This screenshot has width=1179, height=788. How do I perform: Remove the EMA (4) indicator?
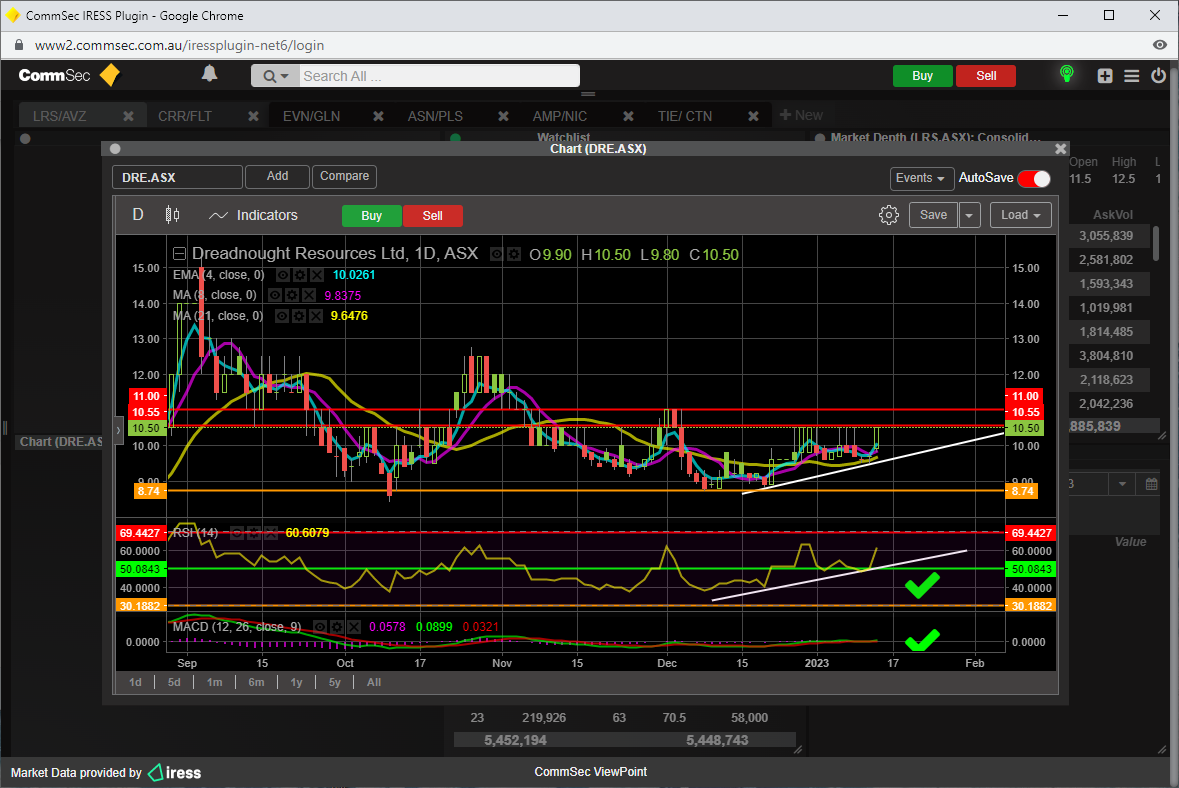point(317,275)
